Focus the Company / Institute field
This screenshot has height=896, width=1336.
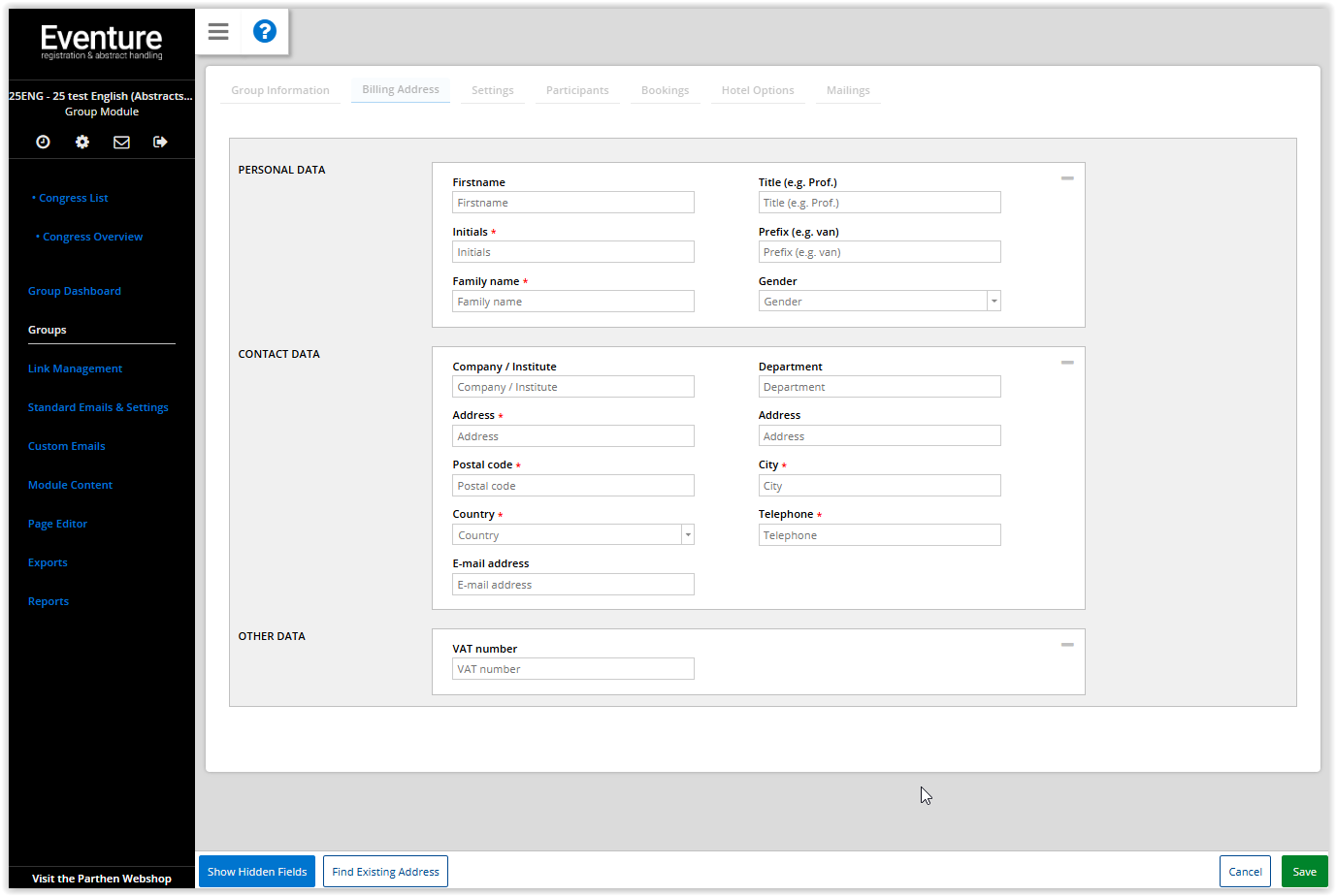(573, 387)
